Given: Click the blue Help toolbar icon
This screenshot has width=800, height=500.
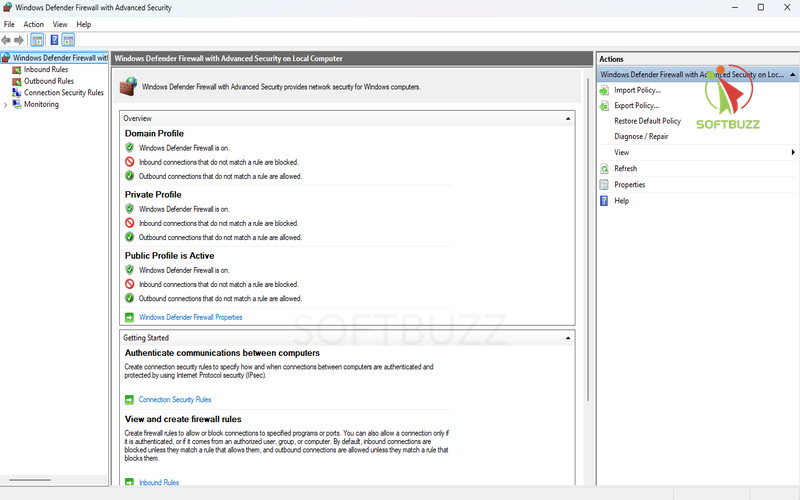Looking at the screenshot, I should [x=54, y=40].
